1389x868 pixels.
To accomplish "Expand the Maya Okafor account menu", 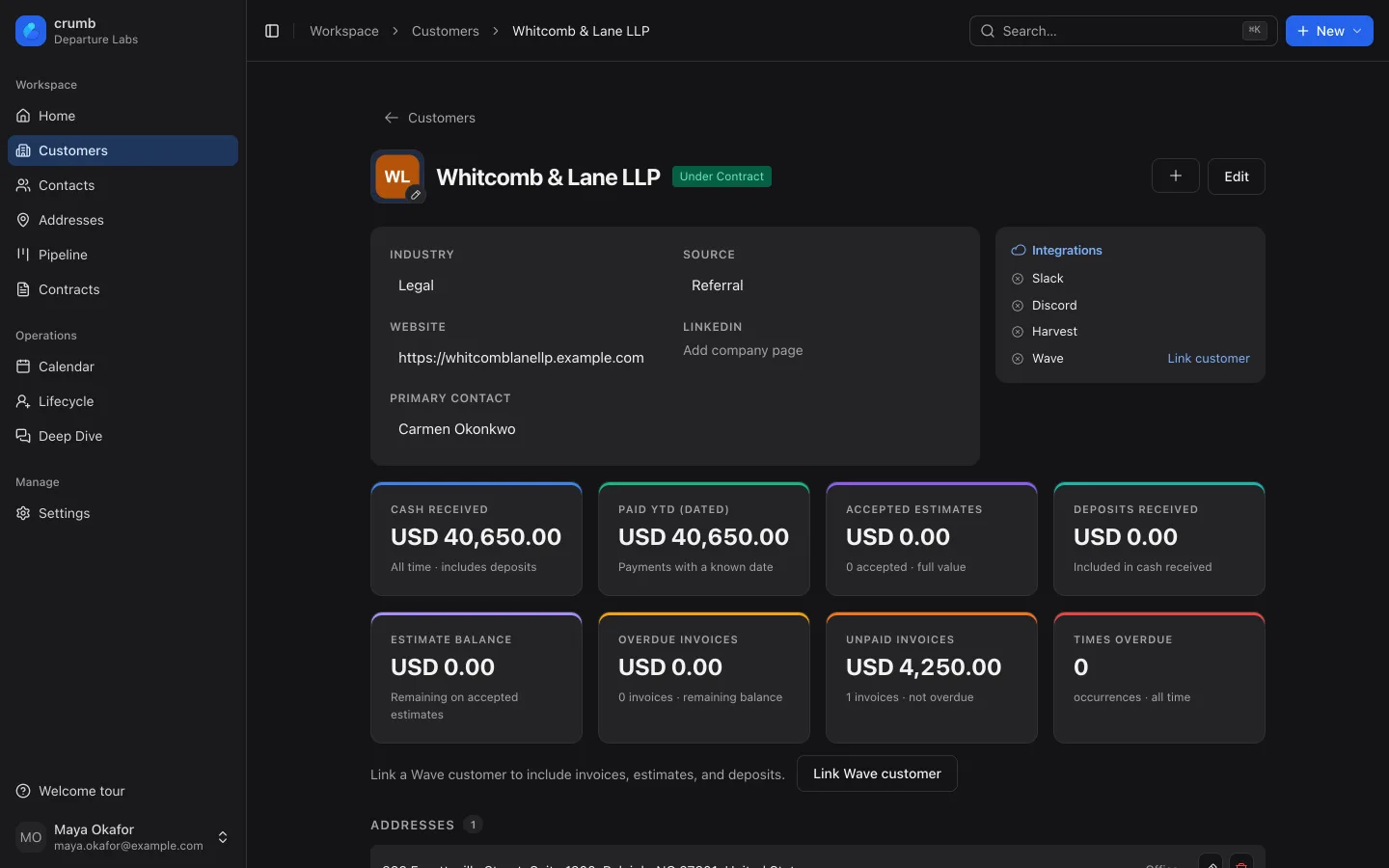I will pos(123,837).
